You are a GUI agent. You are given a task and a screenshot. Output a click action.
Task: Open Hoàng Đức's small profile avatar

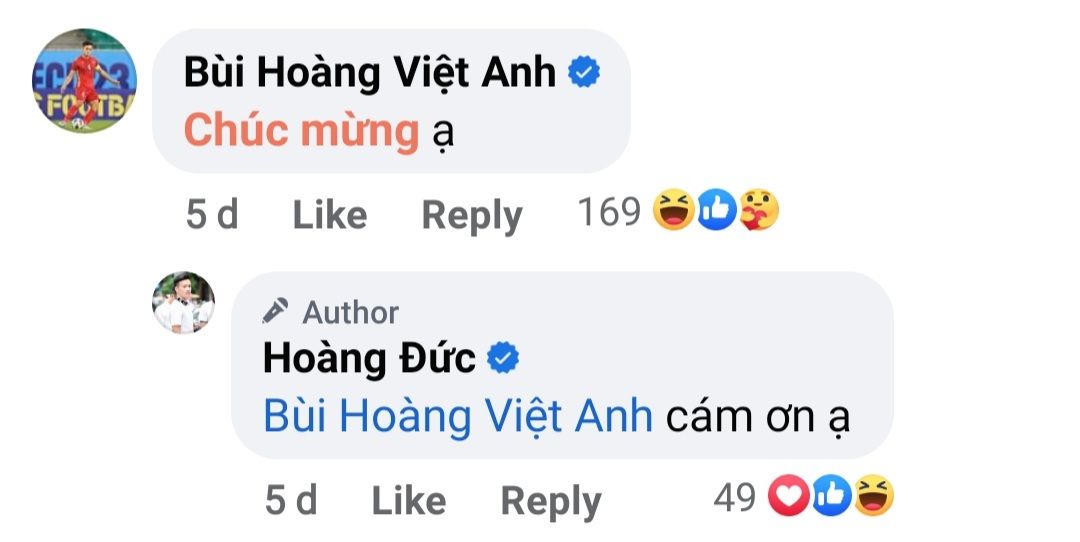(x=183, y=302)
